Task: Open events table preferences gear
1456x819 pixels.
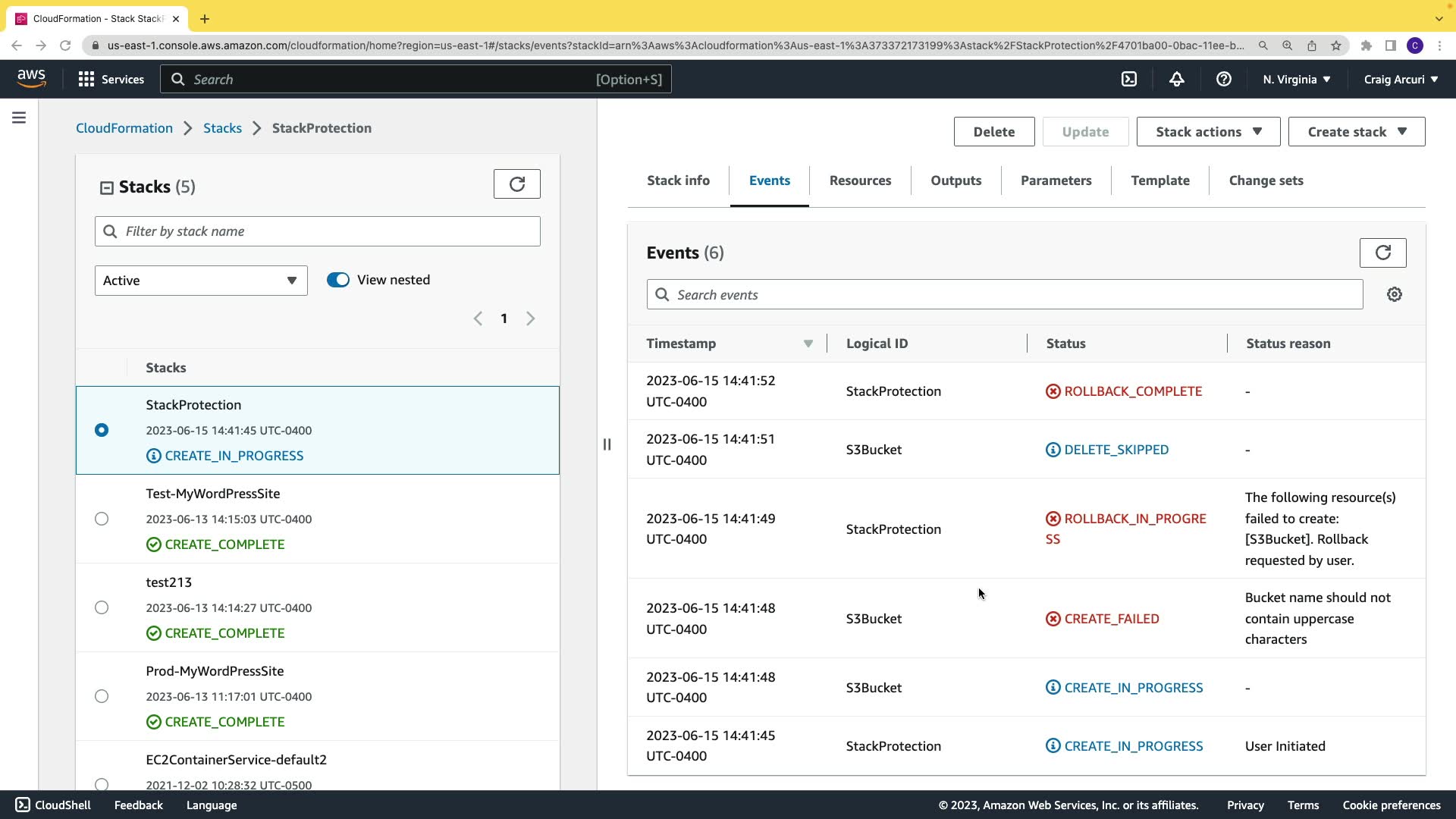Action: click(1394, 294)
